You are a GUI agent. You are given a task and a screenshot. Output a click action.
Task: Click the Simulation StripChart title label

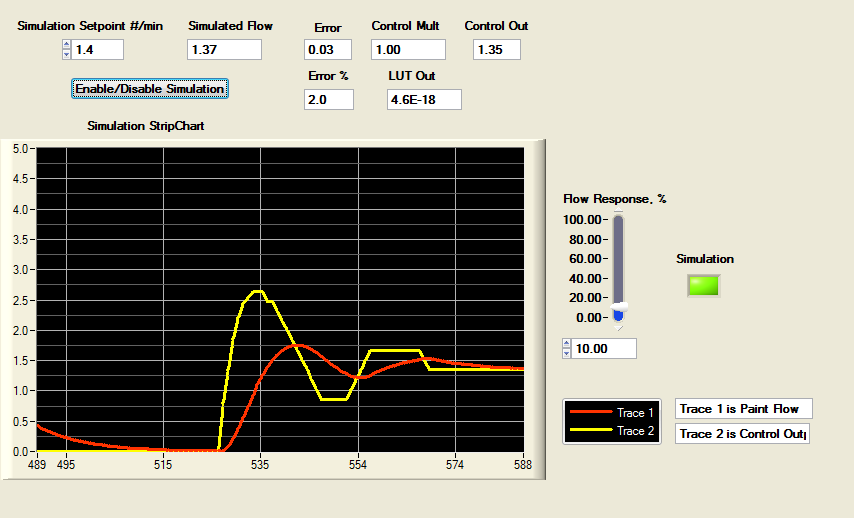[x=146, y=126]
